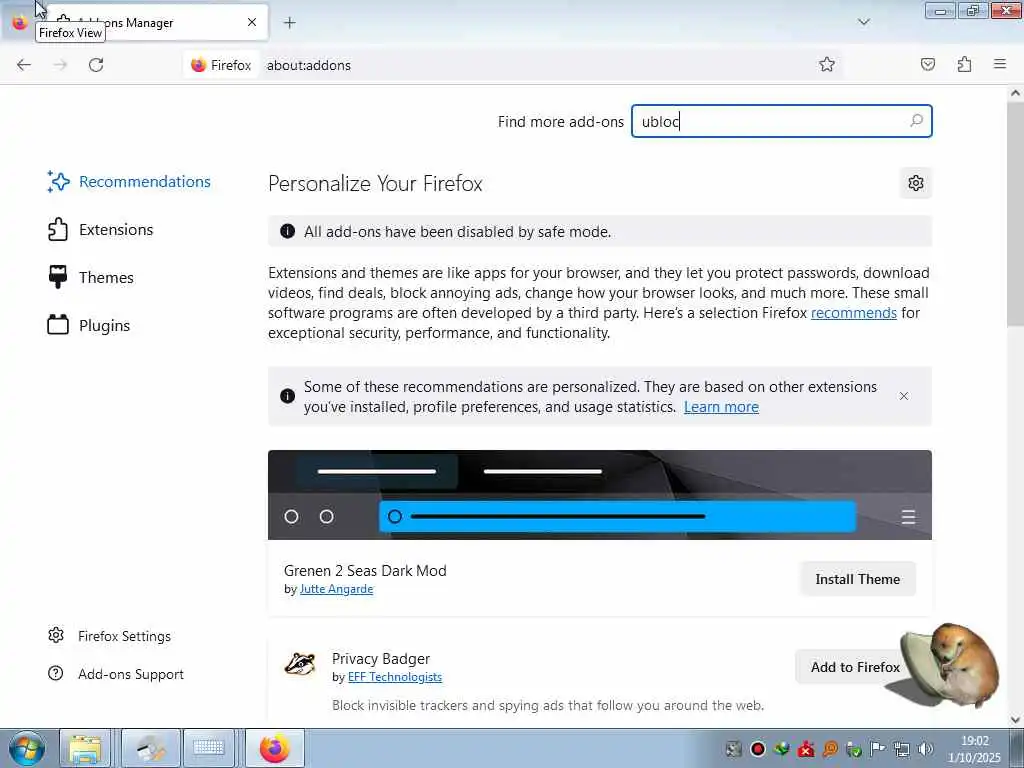This screenshot has width=1024, height=768.
Task: Open Windows Explorer from the taskbar
Action: [x=86, y=748]
